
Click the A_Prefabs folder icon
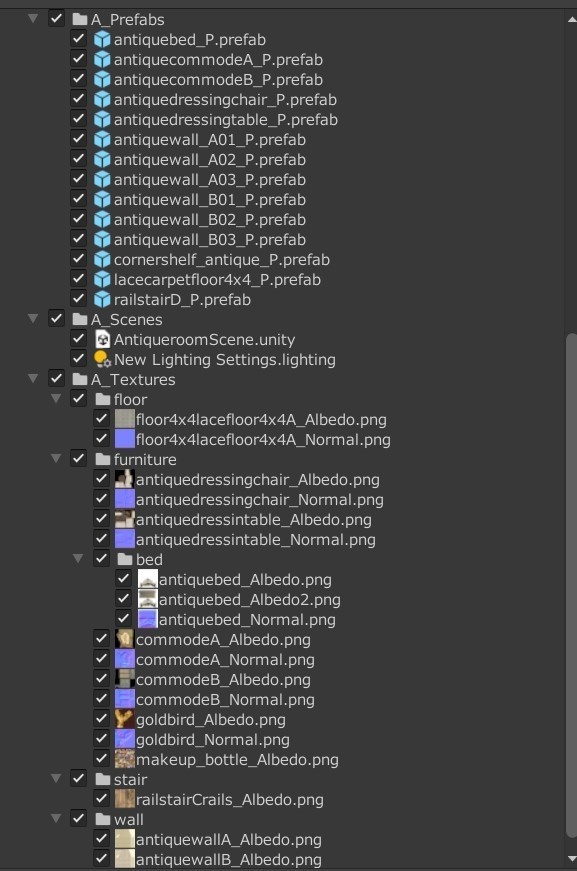pos(80,19)
